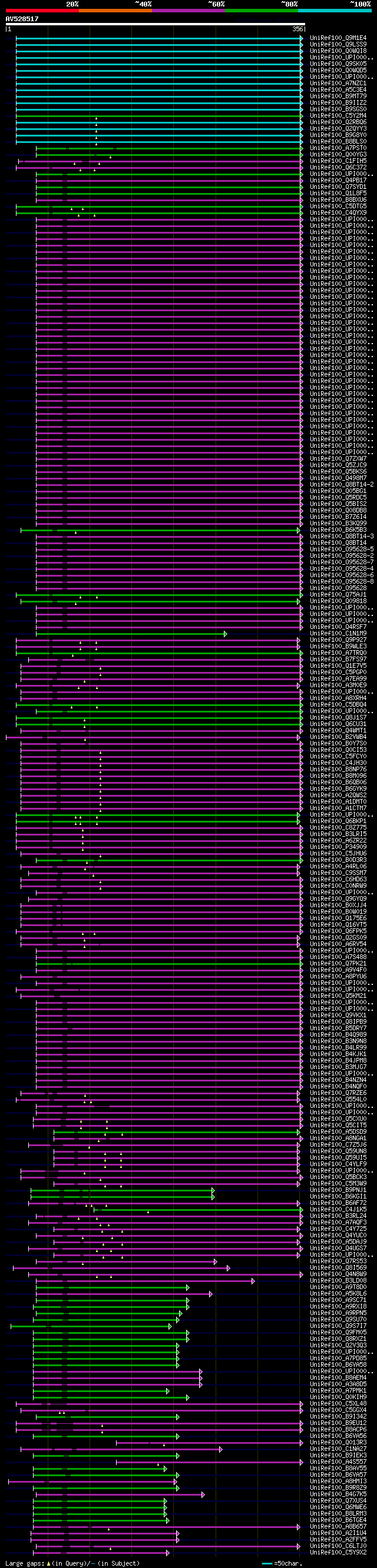Click the query end position 356
Image resolution: width=377 pixels, height=1568 pixels.
pyautogui.click(x=297, y=29)
